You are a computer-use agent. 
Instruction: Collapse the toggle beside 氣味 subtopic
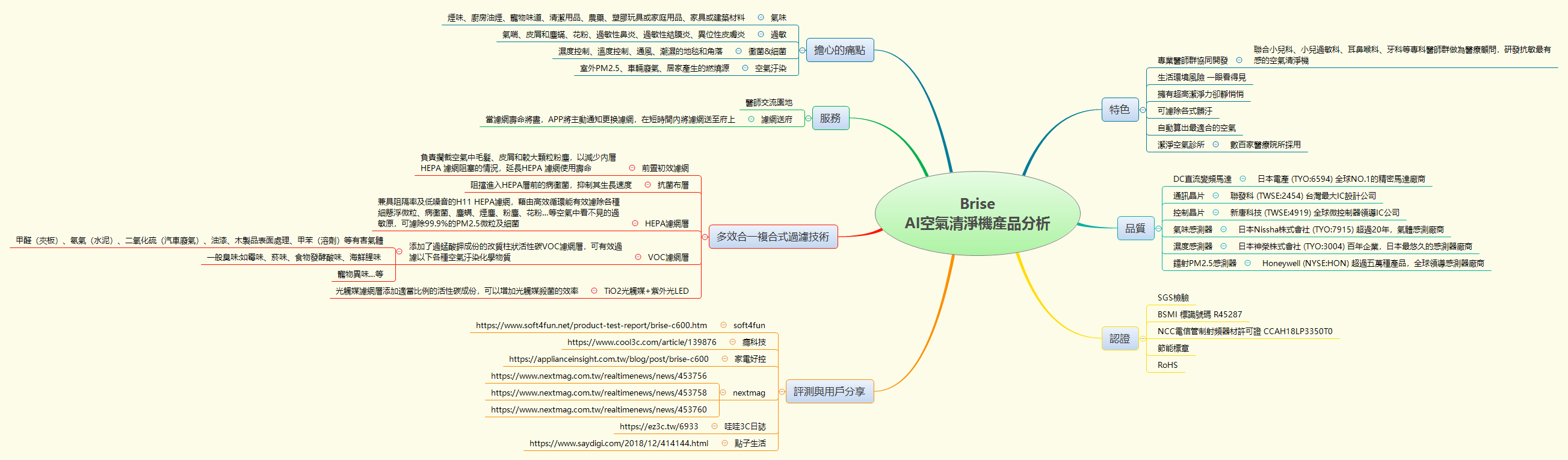pyautogui.click(x=761, y=17)
